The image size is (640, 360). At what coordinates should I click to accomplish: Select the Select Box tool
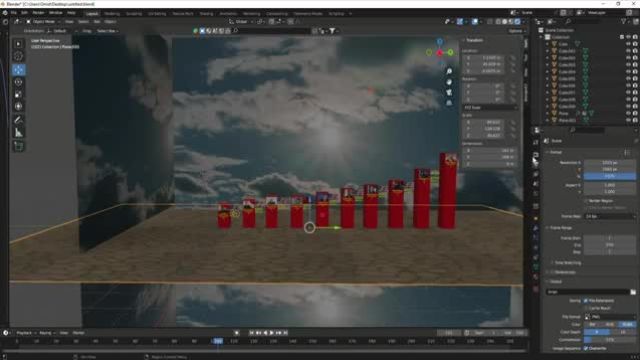point(18,44)
